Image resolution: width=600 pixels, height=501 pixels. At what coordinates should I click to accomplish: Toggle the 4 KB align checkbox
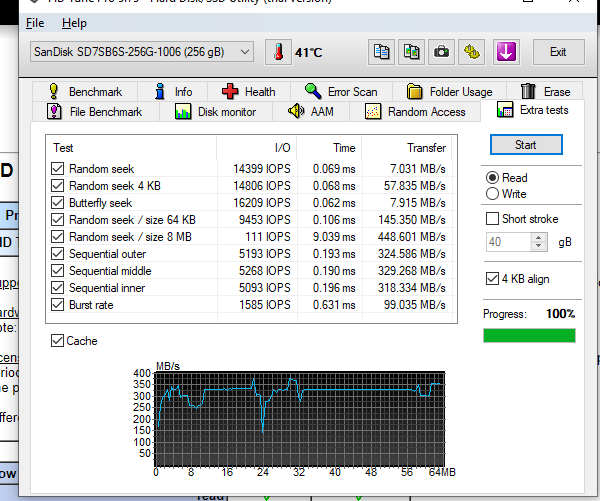pos(492,279)
